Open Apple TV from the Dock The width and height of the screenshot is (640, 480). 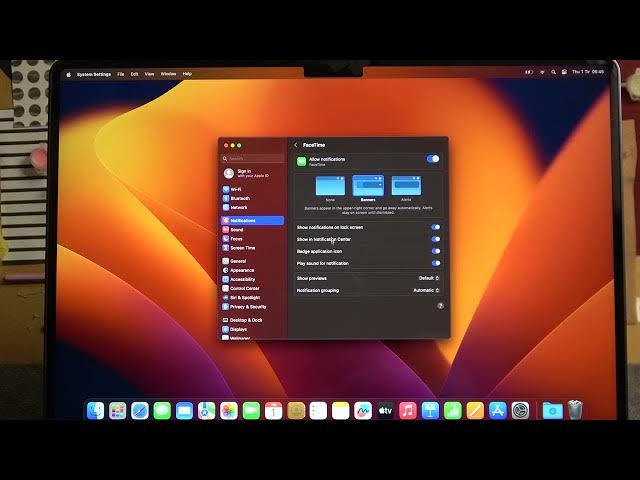coord(385,410)
